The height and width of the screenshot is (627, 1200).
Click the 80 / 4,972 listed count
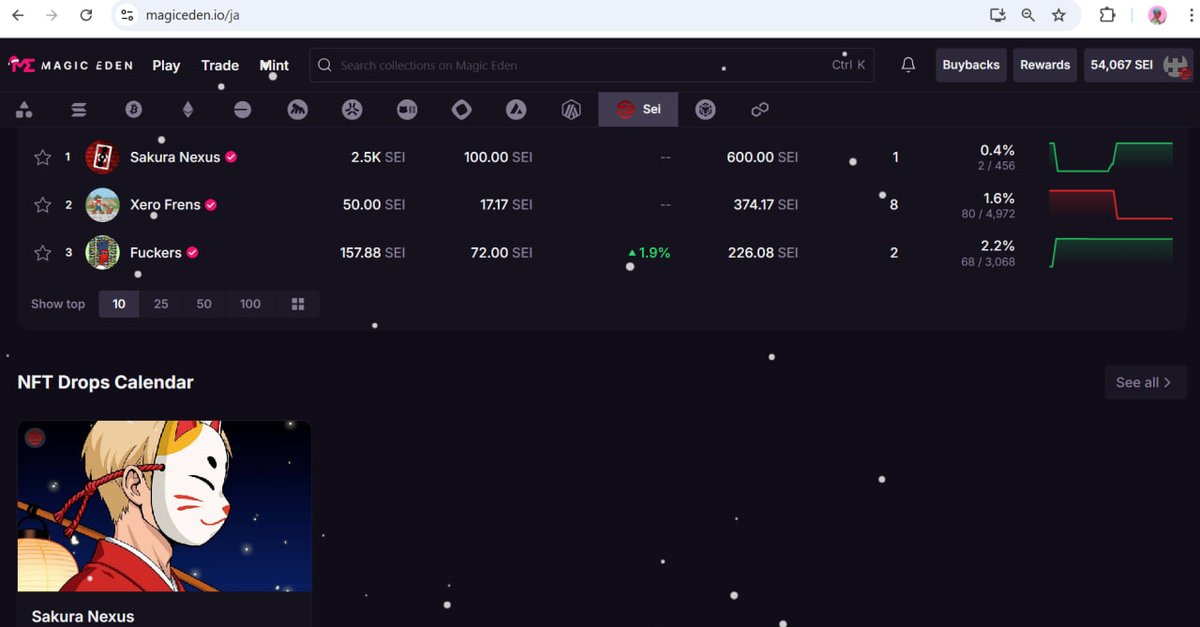pyautogui.click(x=986, y=214)
